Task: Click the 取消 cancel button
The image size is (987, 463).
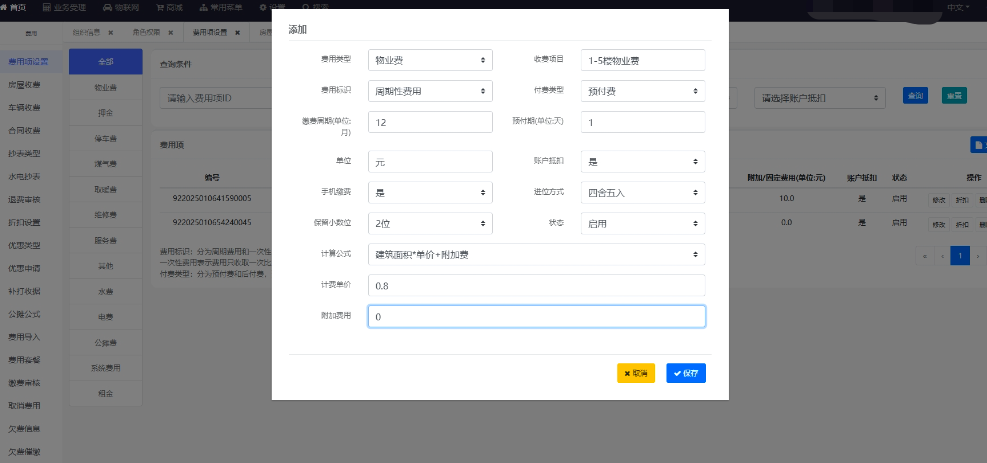Action: coord(636,373)
